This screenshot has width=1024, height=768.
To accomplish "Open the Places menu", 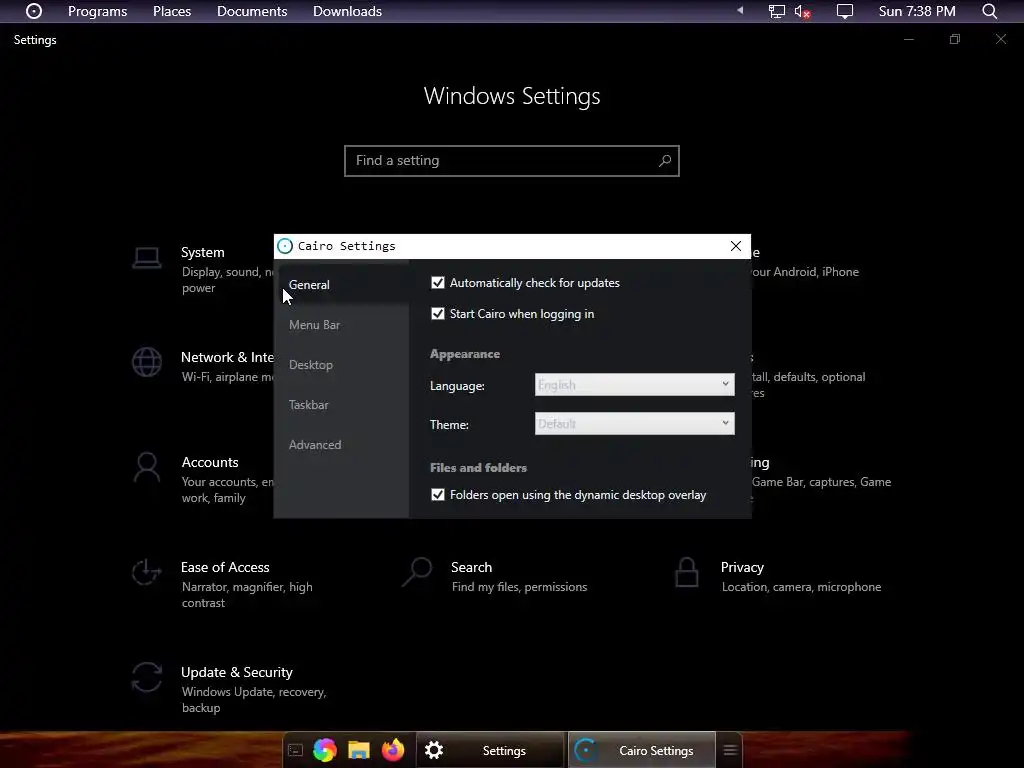I will click(x=172, y=11).
